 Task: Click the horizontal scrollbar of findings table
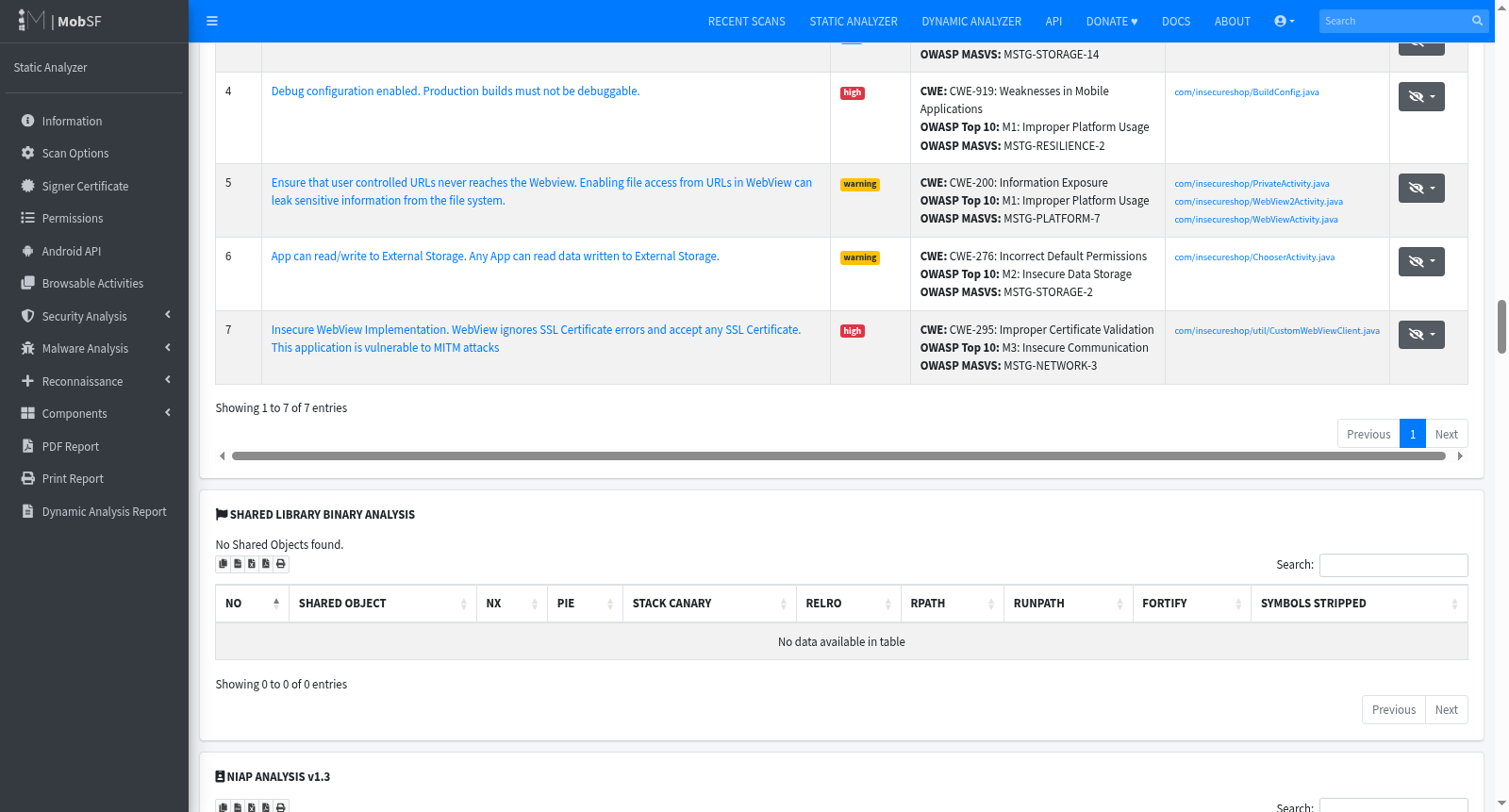pos(838,456)
